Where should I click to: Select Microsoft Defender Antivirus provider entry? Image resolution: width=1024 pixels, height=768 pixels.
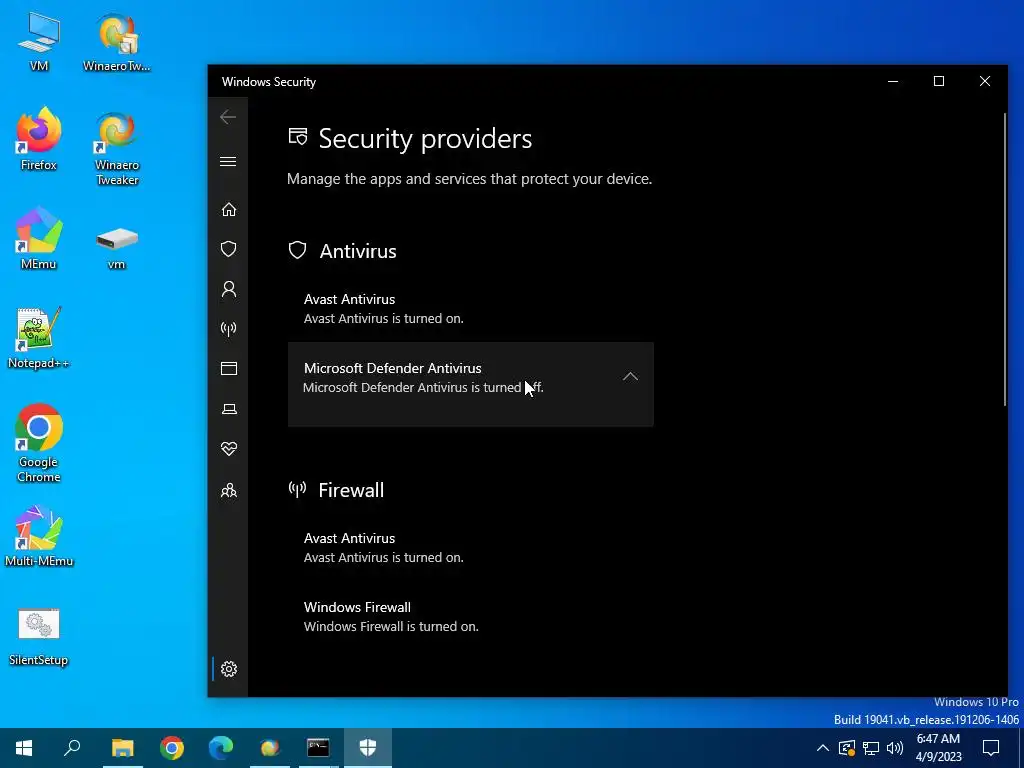click(471, 384)
